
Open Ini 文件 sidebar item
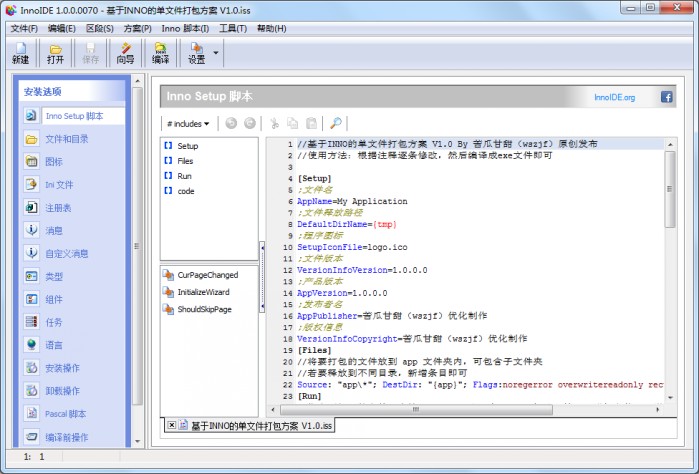(x=59, y=185)
